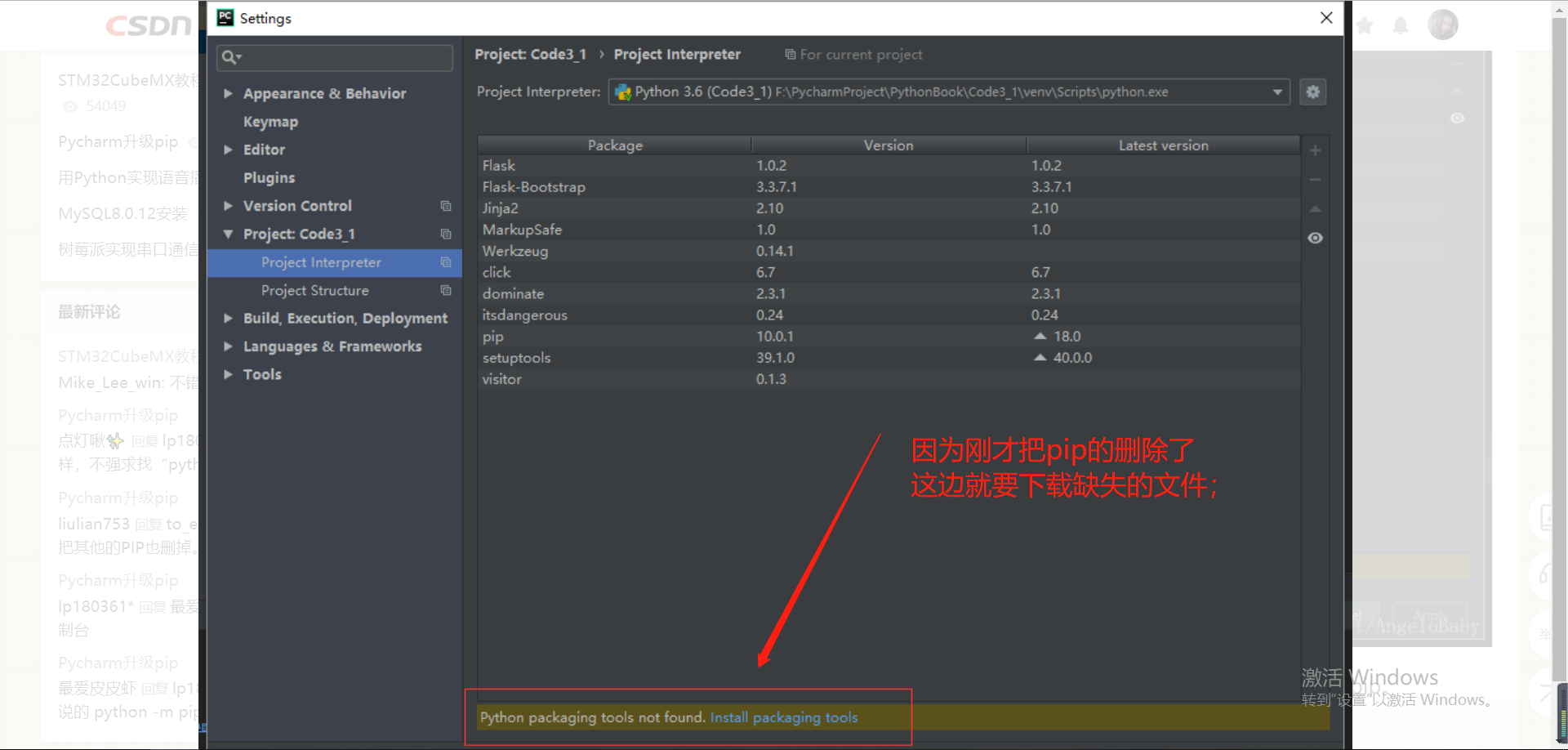Click the Python icon in interpreter field

click(x=623, y=92)
